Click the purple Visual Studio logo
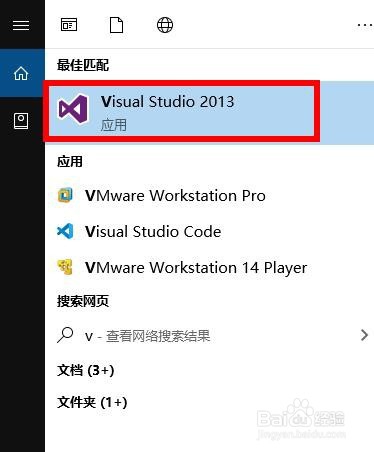Image resolution: width=374 pixels, height=452 pixels. 73,109
